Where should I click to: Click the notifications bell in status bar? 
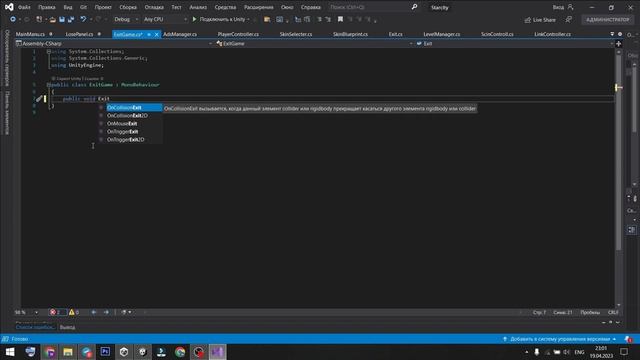click(x=628, y=339)
